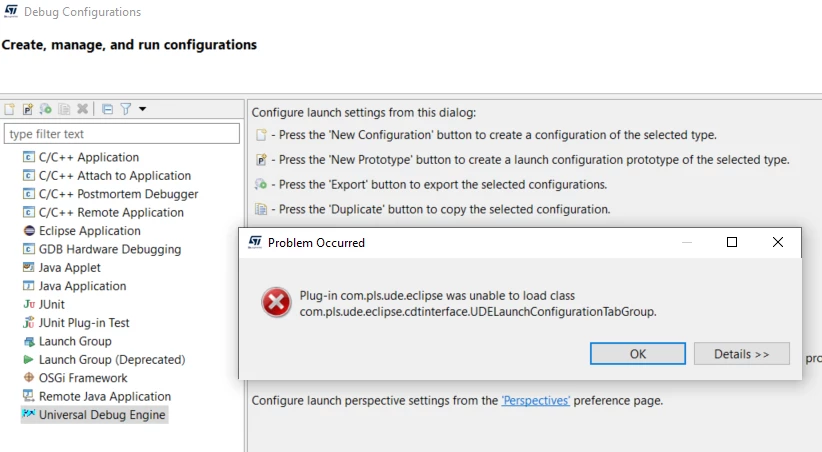Click the New launch configuration toolbar icon
This screenshot has width=822, height=452.
9,109
